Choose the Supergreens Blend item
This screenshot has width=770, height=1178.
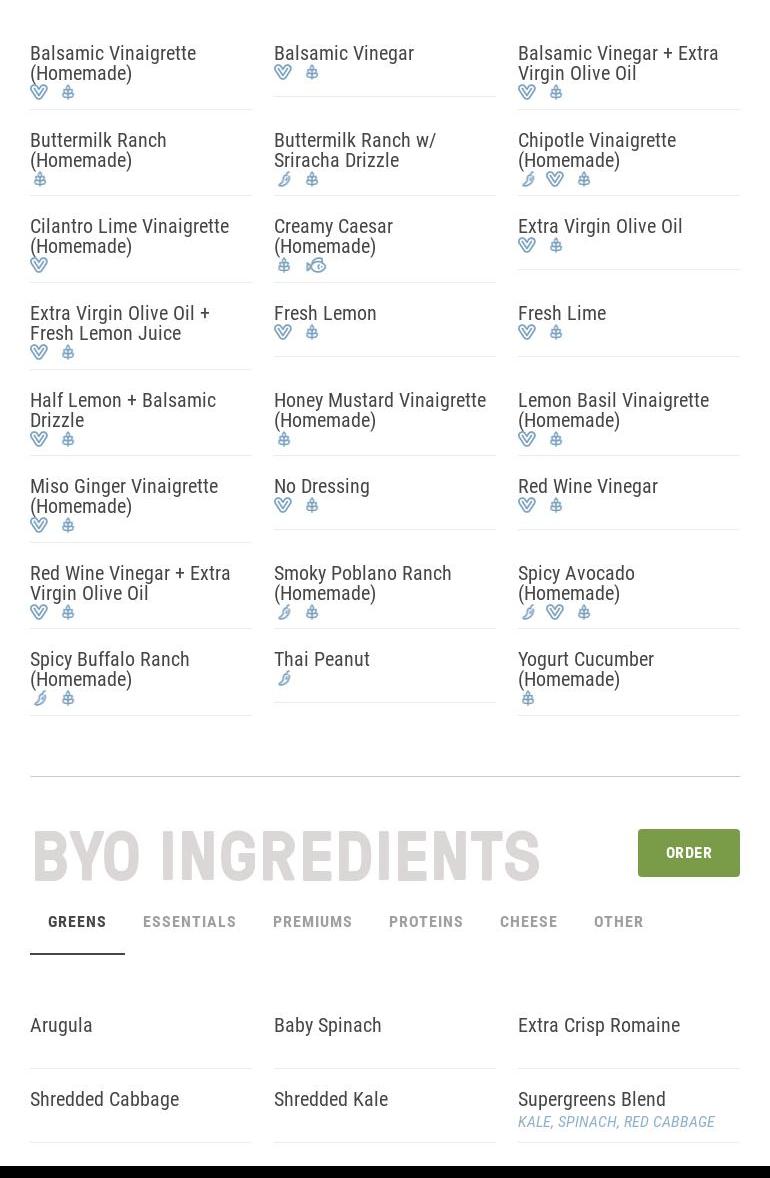pyautogui.click(x=592, y=1100)
